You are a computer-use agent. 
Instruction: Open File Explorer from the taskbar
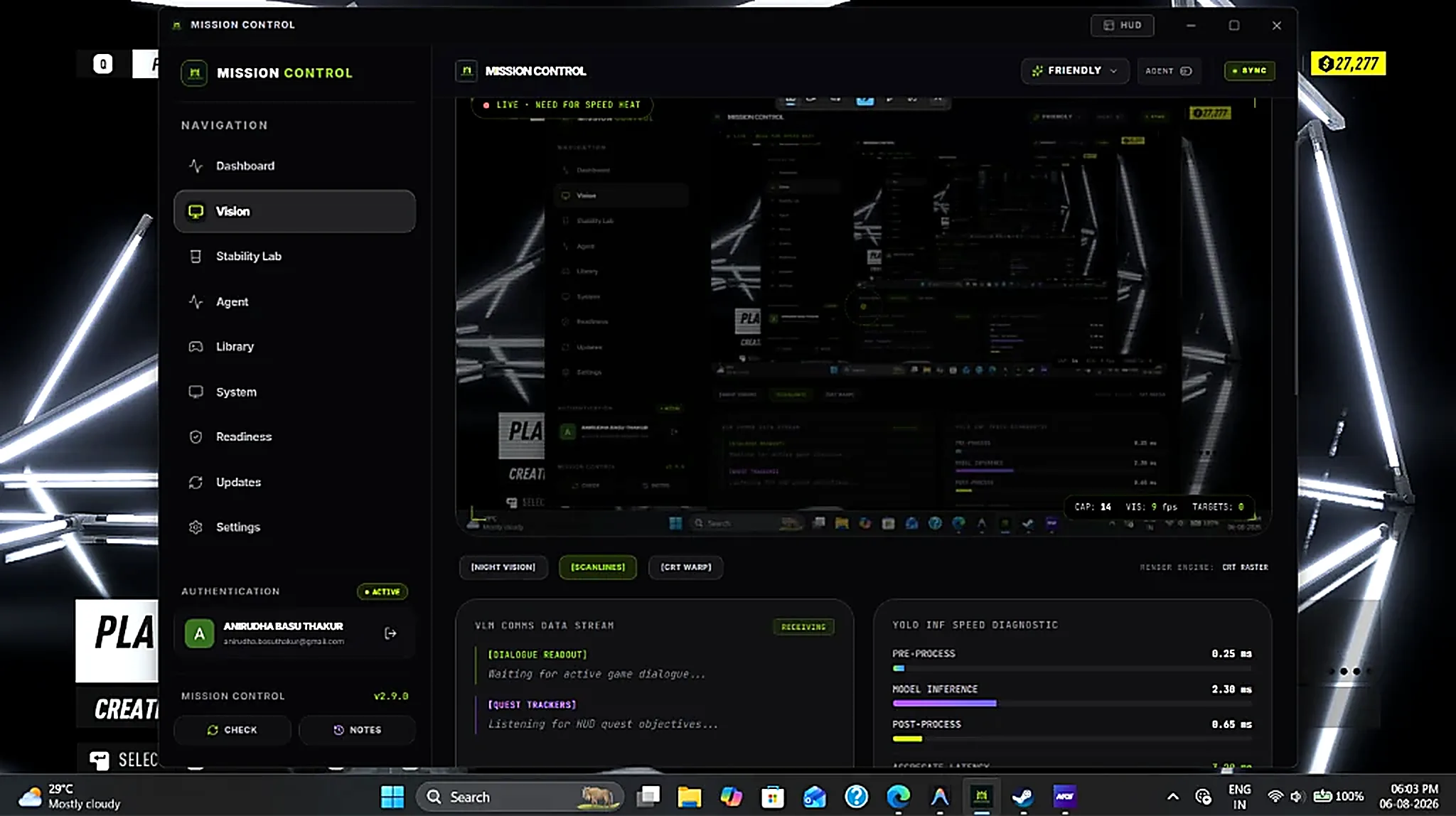pyautogui.click(x=689, y=797)
